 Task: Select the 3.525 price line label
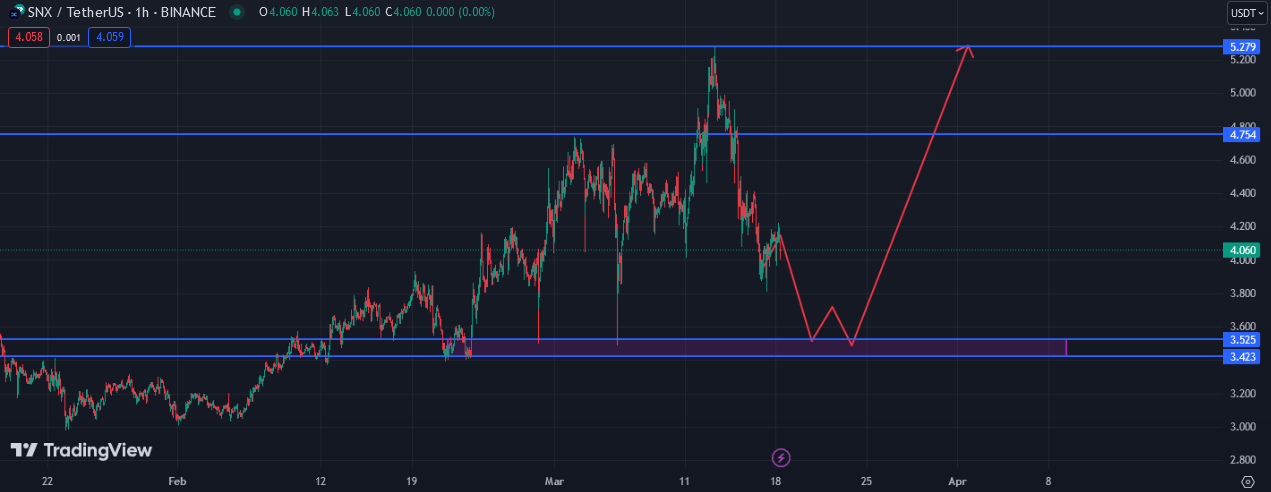1241,340
